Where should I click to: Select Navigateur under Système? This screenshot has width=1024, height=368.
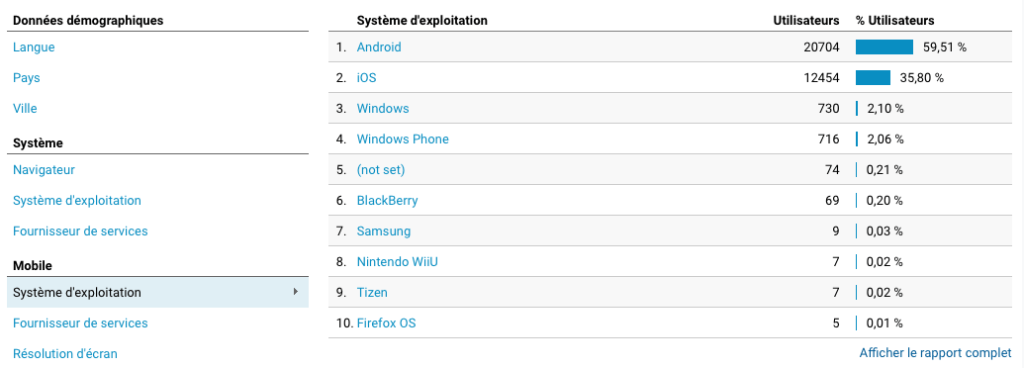(44, 170)
